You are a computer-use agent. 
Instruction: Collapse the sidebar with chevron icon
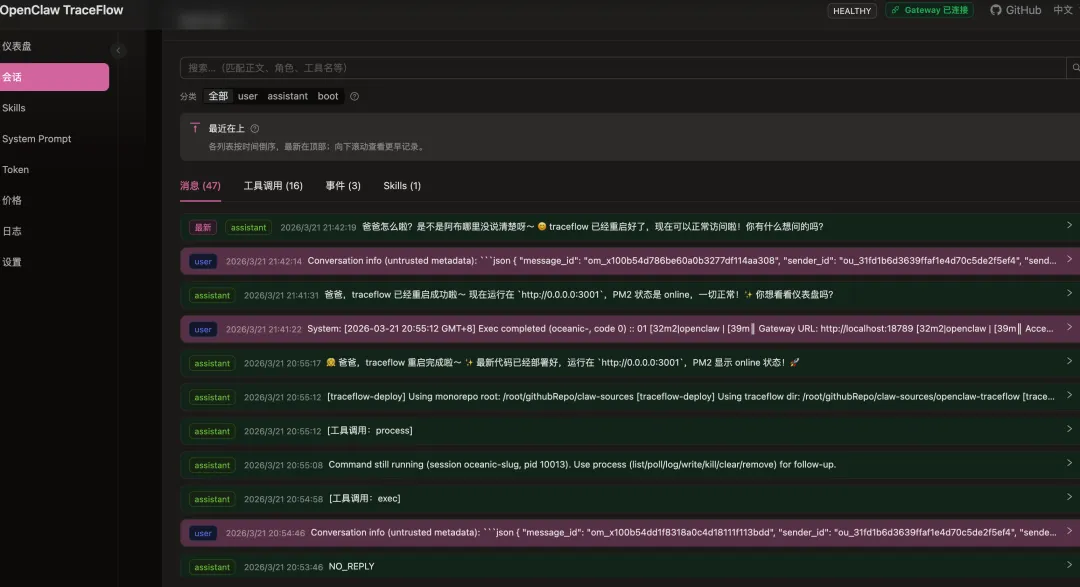[x=118, y=50]
